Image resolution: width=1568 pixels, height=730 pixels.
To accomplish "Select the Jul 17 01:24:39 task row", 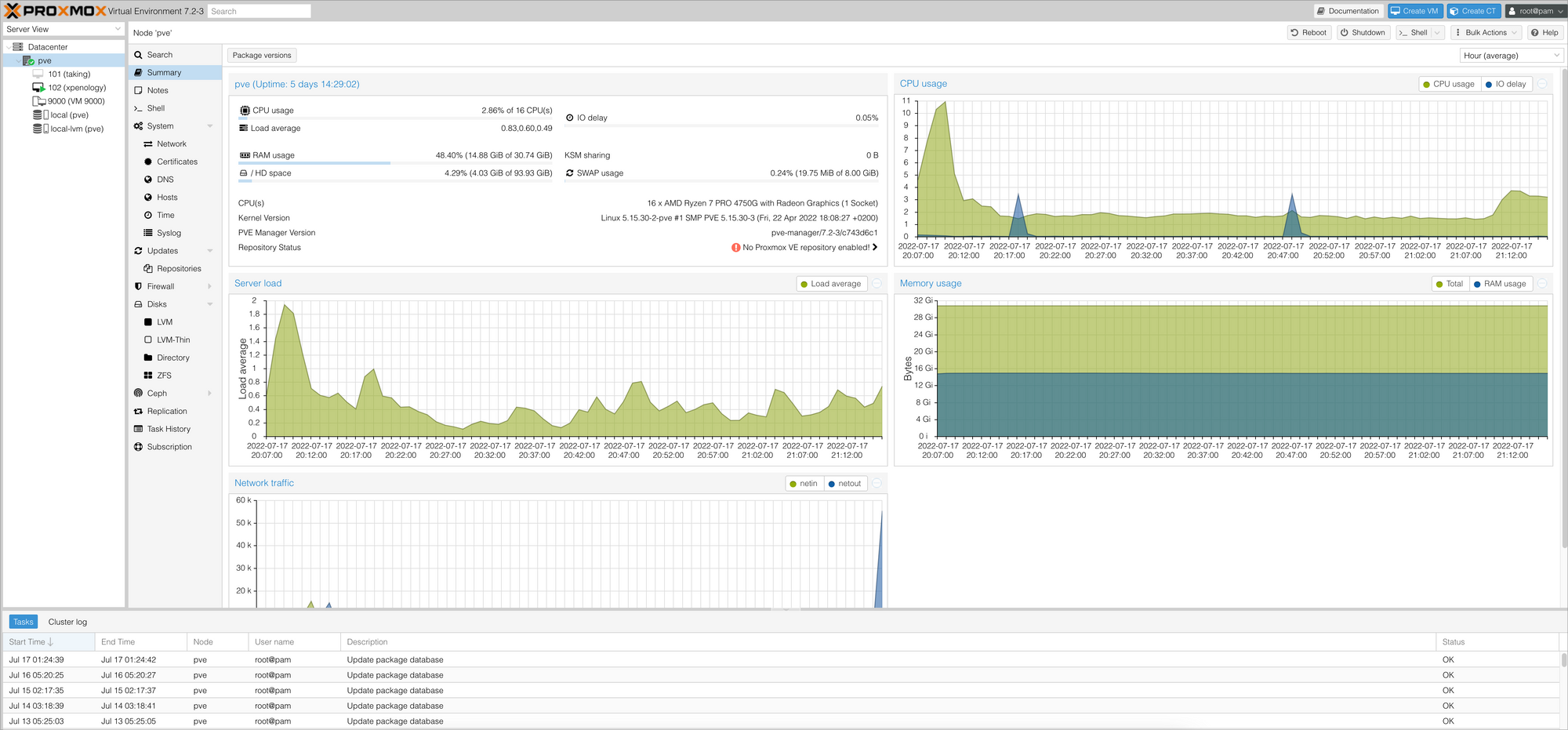I will click(x=780, y=660).
